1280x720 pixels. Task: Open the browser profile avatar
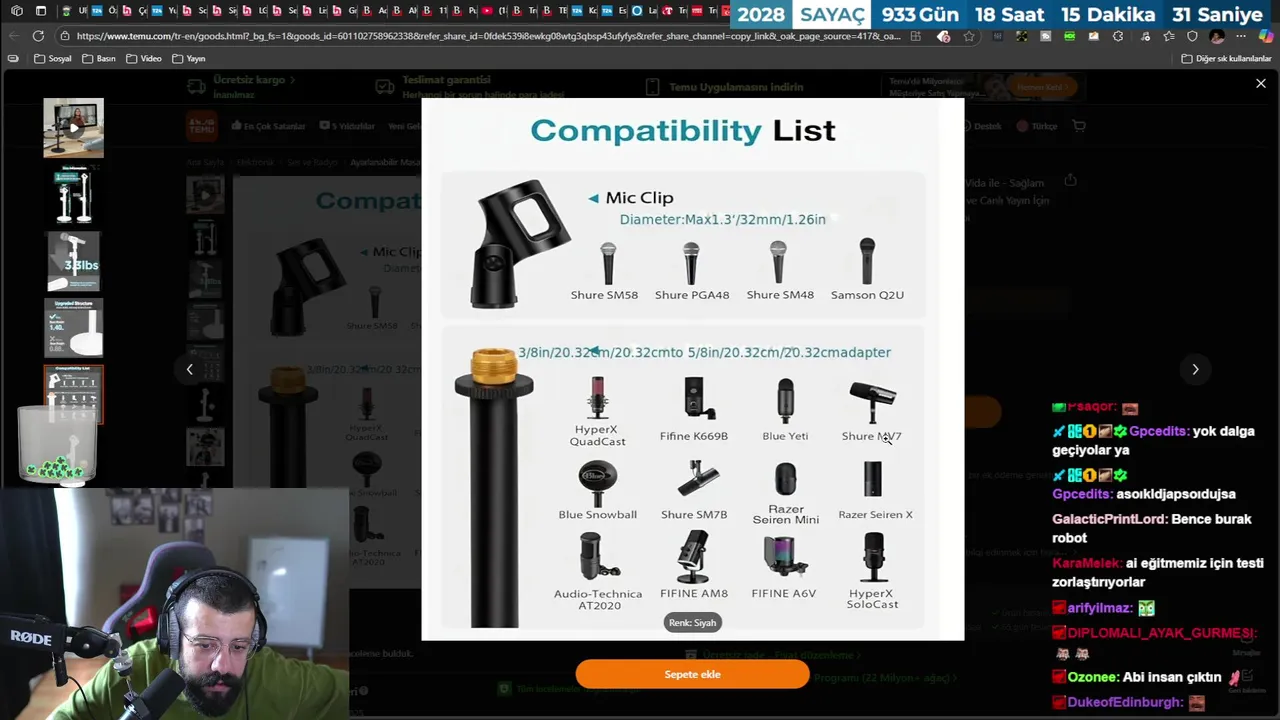pos(1216,36)
